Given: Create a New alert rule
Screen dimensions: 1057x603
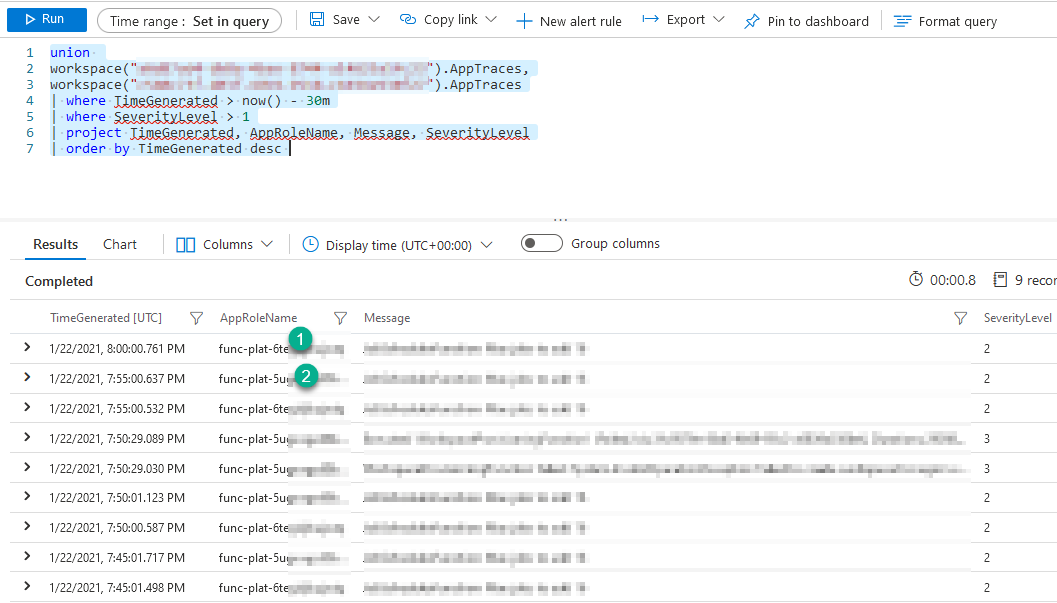Looking at the screenshot, I should 568,20.
